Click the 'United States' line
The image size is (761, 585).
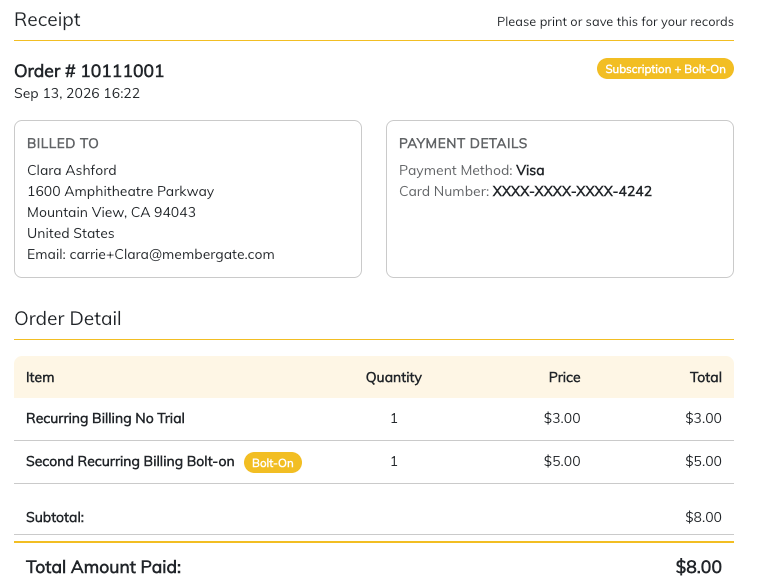[71, 233]
